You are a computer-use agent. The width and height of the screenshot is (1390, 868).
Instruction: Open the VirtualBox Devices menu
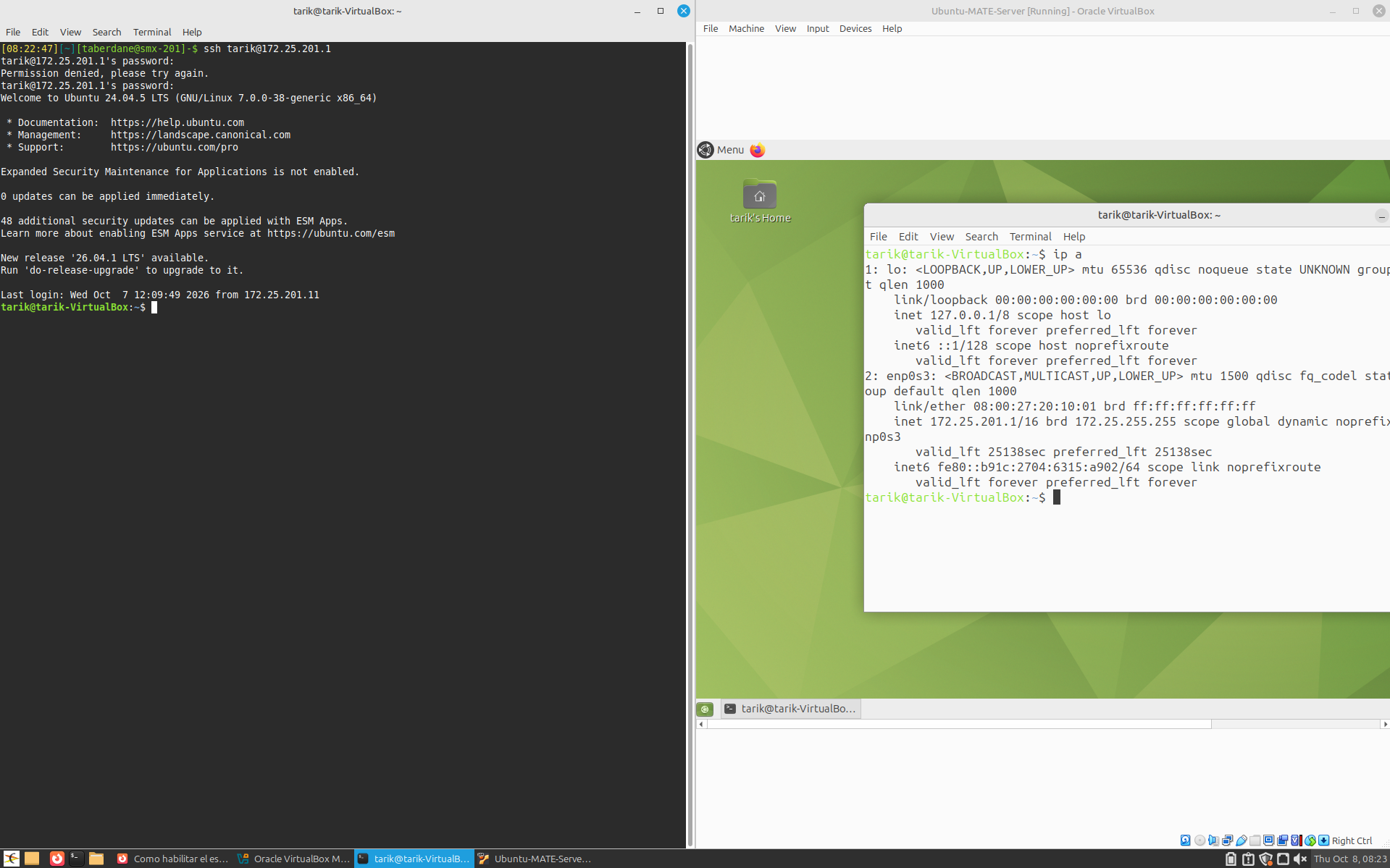click(855, 28)
